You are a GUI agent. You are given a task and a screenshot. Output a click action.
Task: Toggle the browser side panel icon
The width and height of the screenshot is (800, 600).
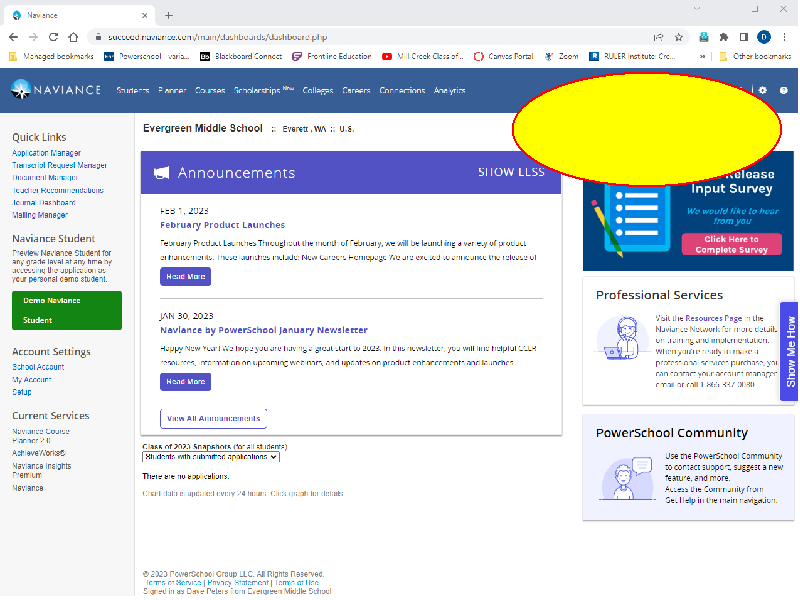tap(744, 37)
